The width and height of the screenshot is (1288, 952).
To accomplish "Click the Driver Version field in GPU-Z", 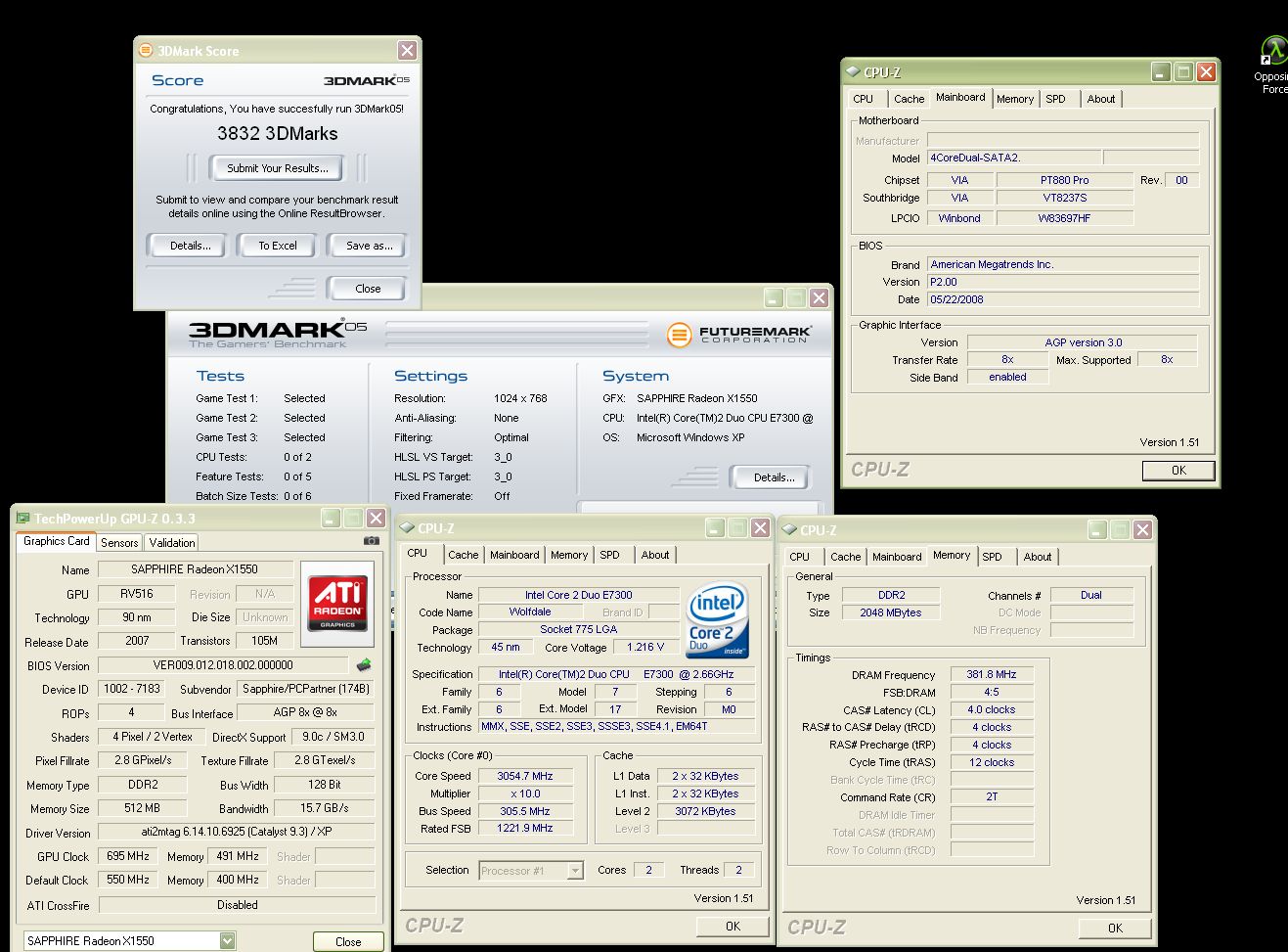I will pos(237,833).
